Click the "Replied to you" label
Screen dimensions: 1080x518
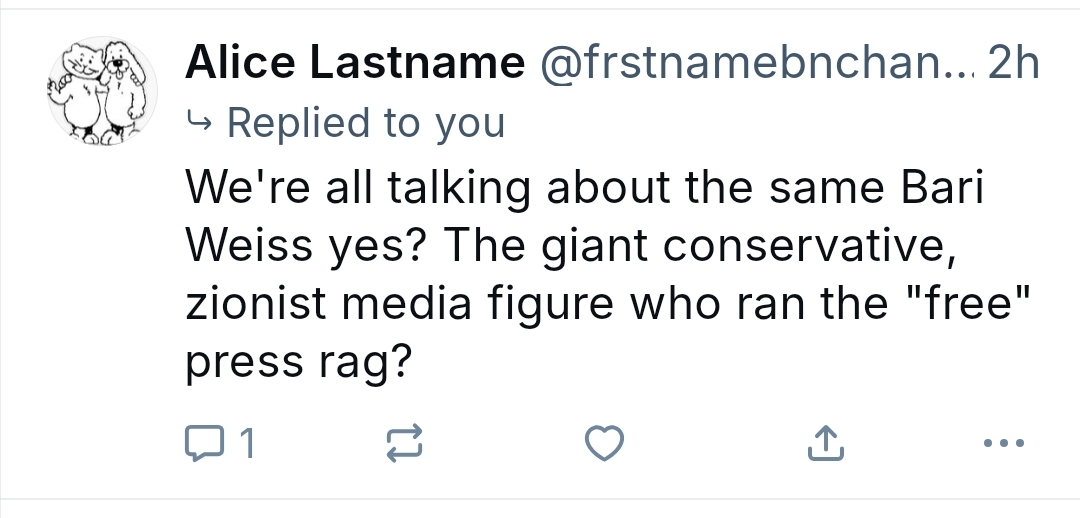(x=366, y=123)
